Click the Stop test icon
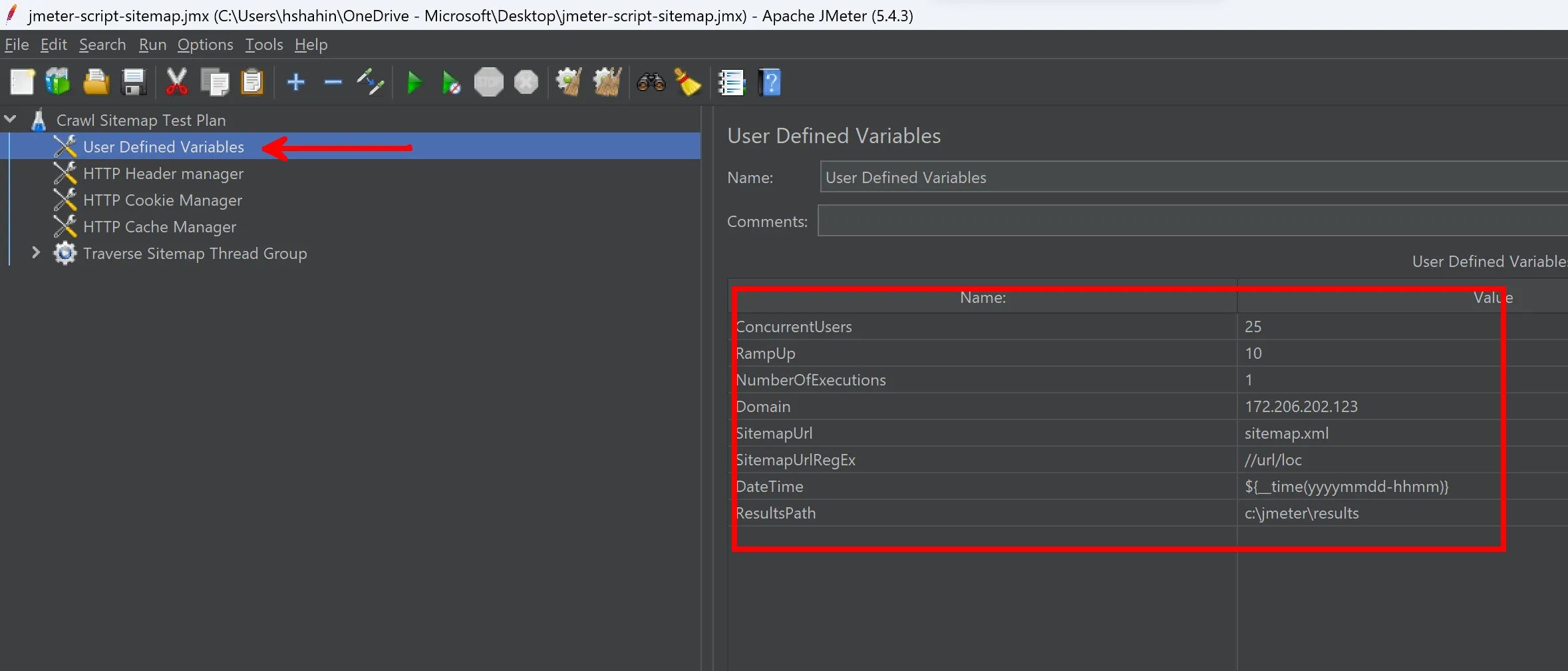 pos(489,83)
